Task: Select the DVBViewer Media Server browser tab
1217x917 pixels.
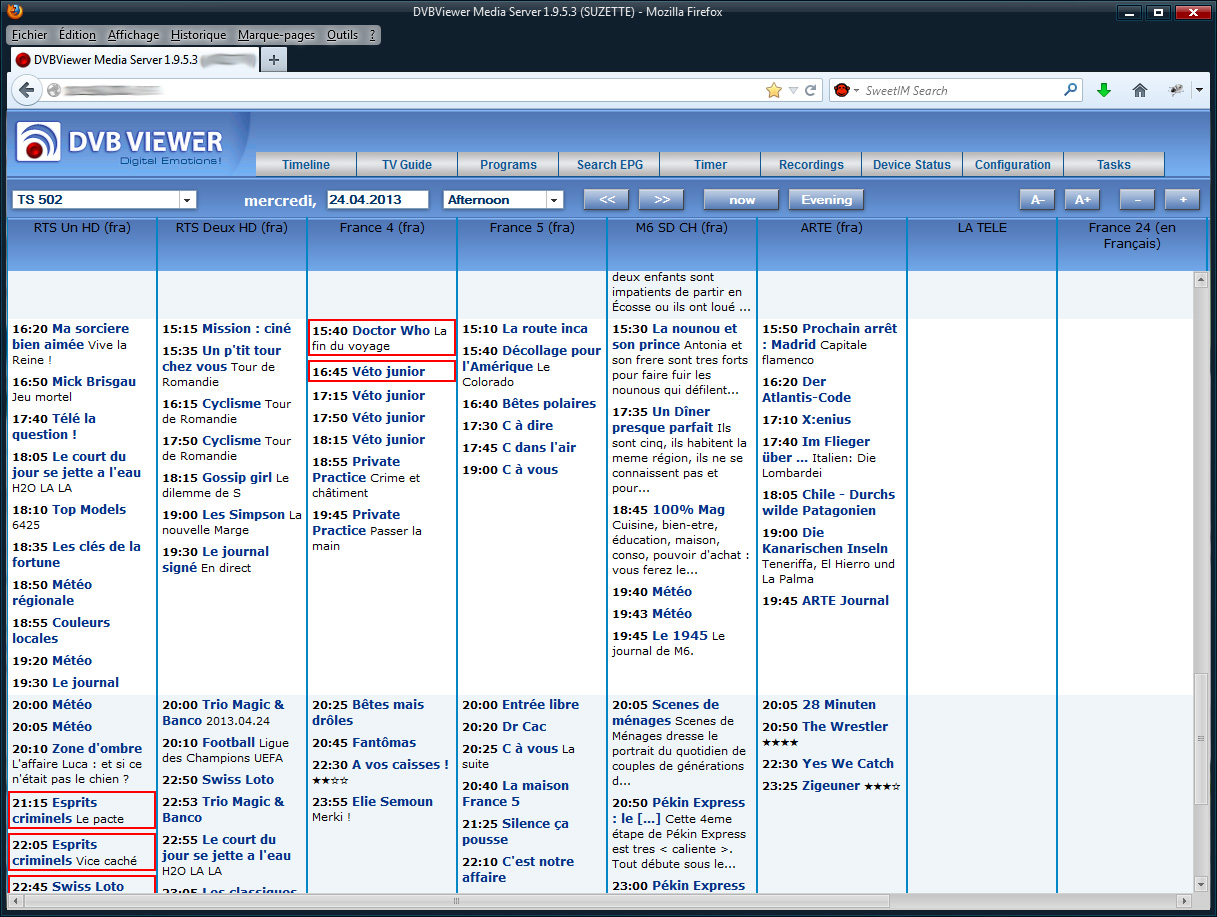Action: coord(134,60)
